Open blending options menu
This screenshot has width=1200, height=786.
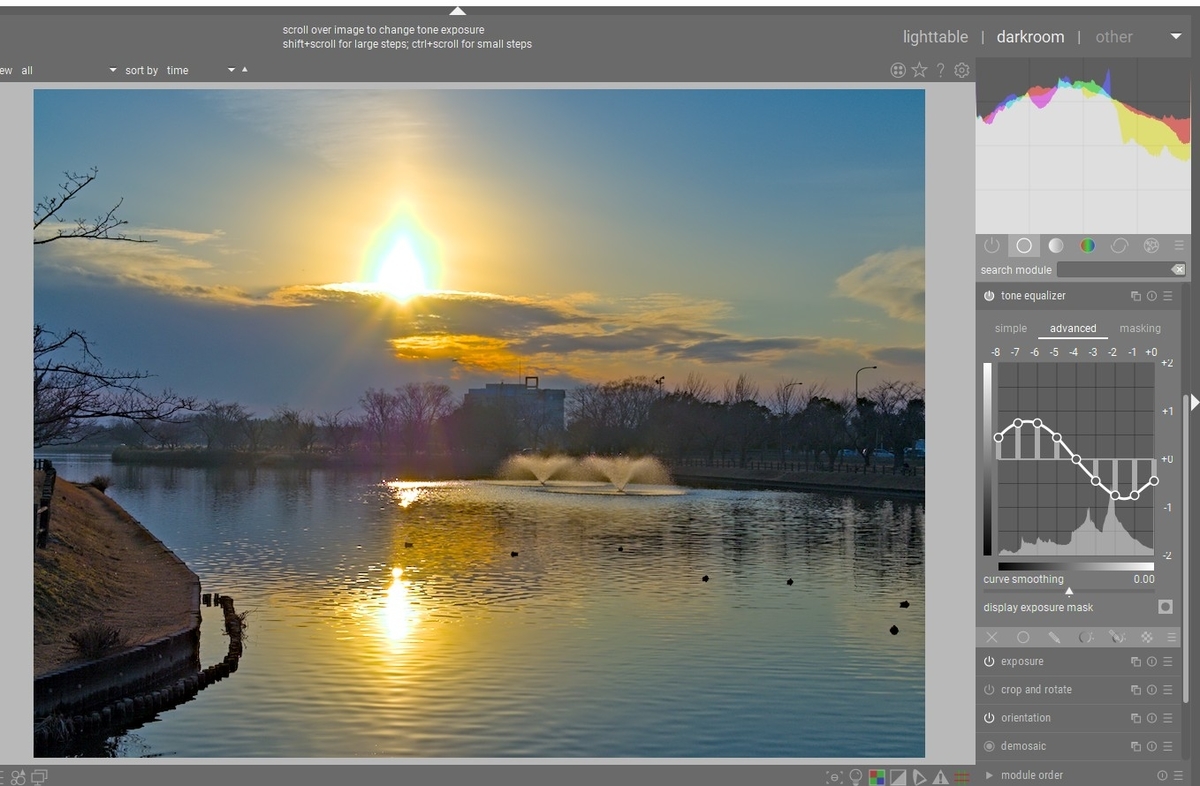click(x=1172, y=637)
